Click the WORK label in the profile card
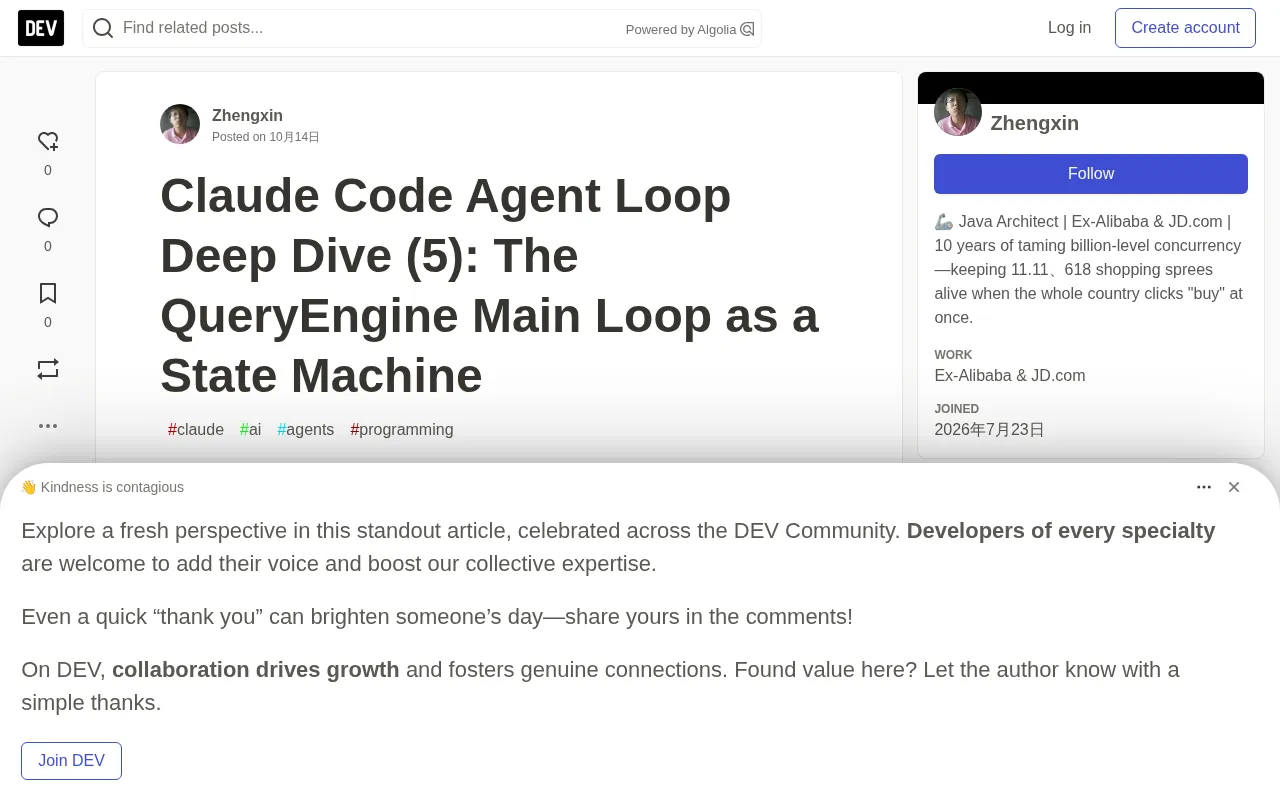The width and height of the screenshot is (1280, 800). click(x=953, y=355)
